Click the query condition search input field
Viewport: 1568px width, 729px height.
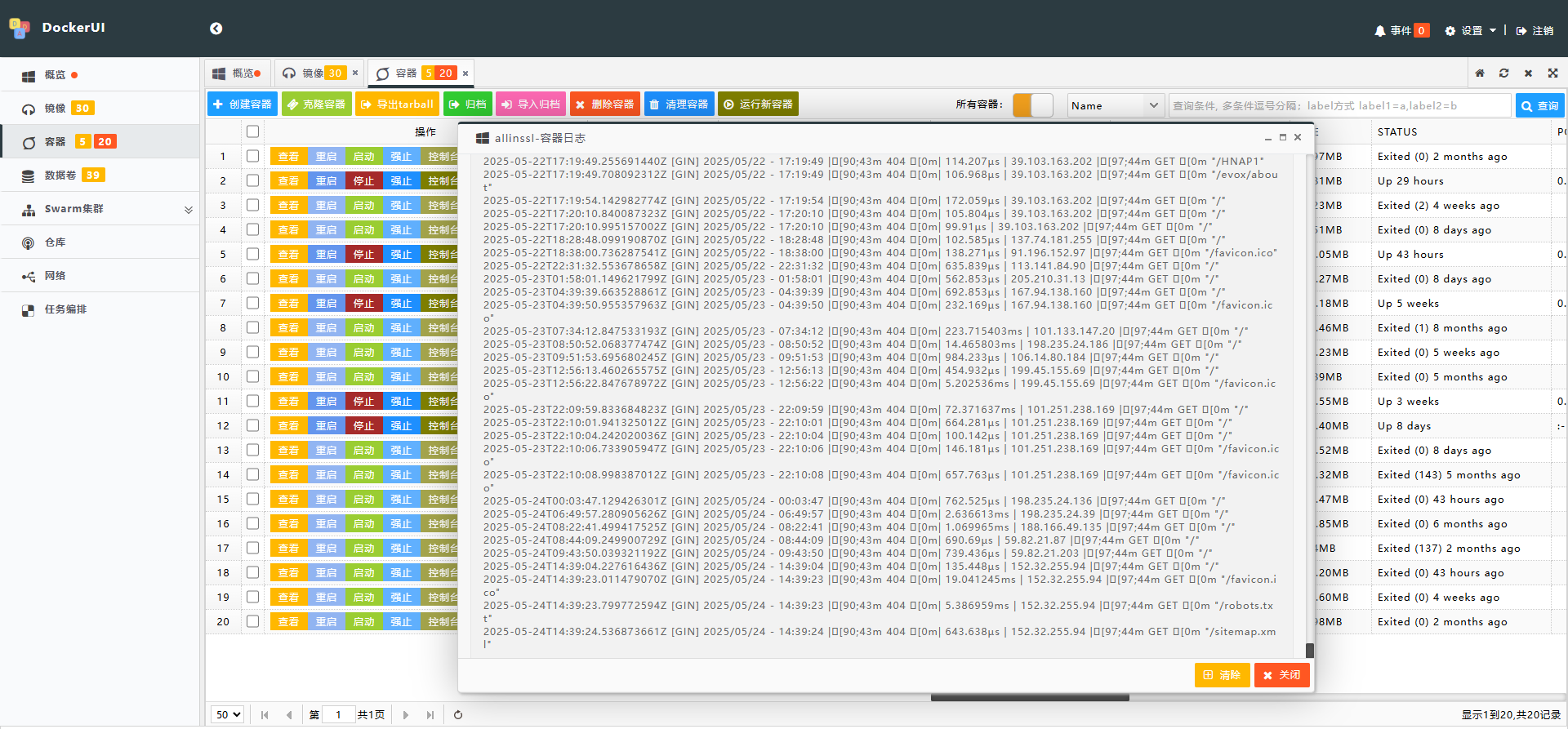1339,105
